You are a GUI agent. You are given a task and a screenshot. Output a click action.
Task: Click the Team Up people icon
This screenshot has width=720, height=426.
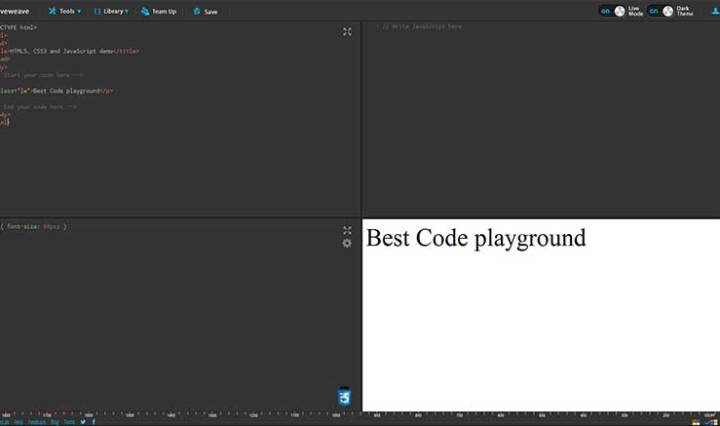(145, 11)
